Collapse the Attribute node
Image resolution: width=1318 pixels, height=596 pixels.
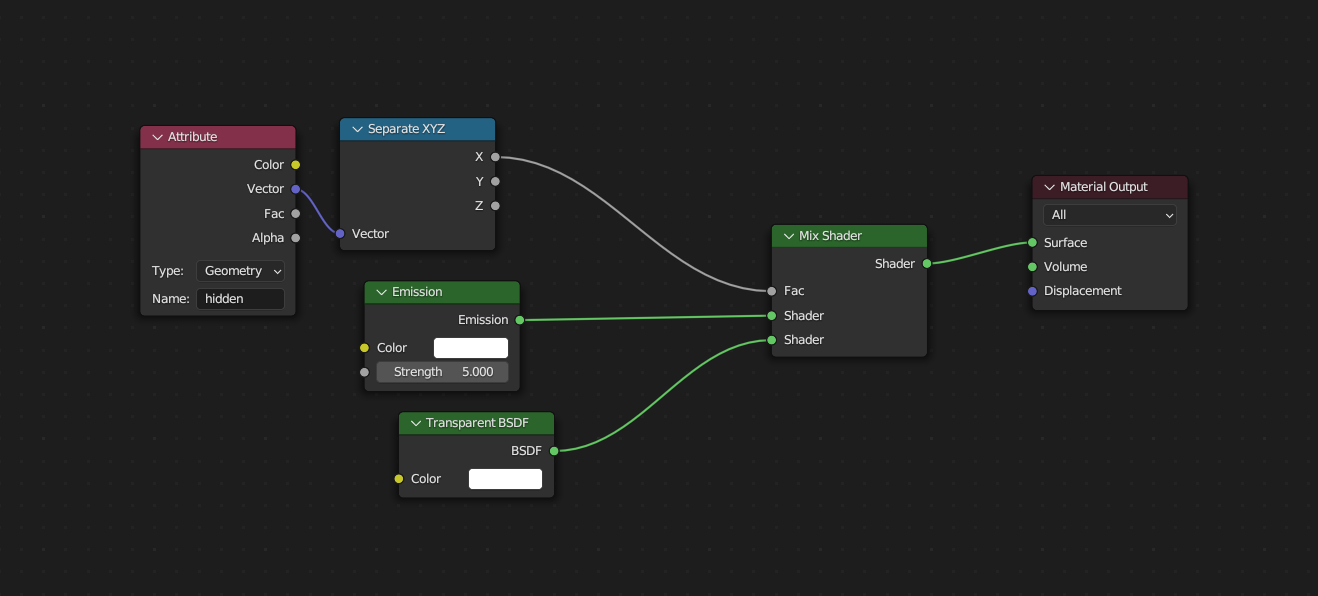pyautogui.click(x=157, y=137)
